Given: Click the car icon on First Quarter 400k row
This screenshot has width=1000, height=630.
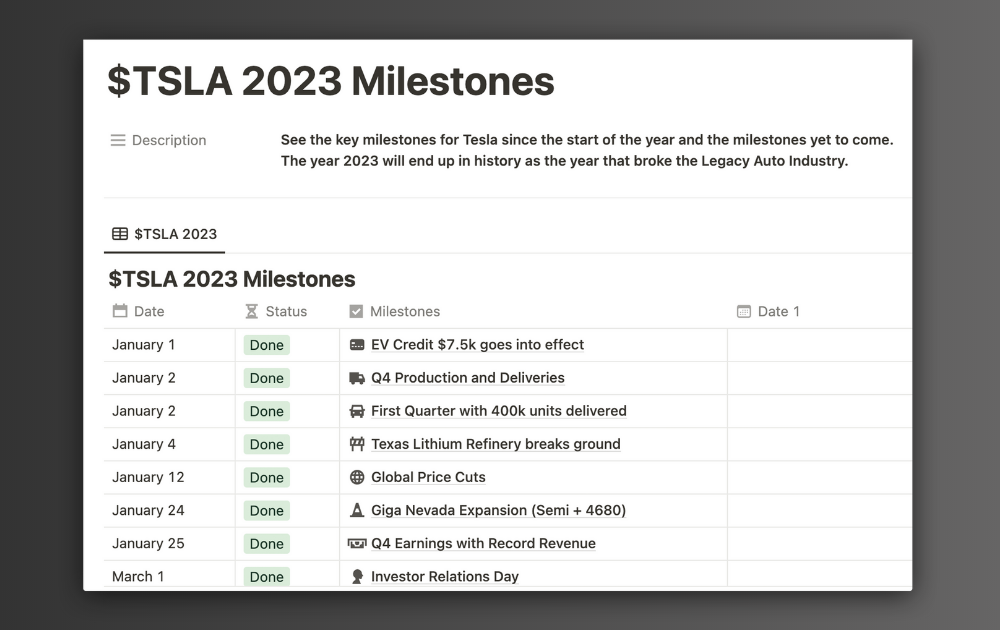Looking at the screenshot, I should tap(356, 410).
